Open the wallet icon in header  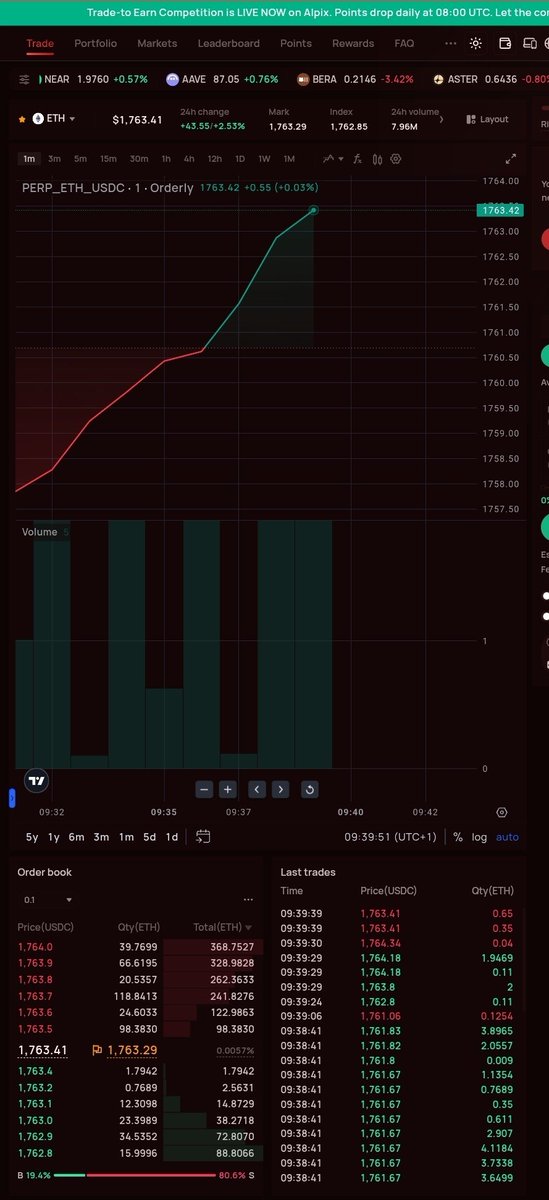point(505,44)
